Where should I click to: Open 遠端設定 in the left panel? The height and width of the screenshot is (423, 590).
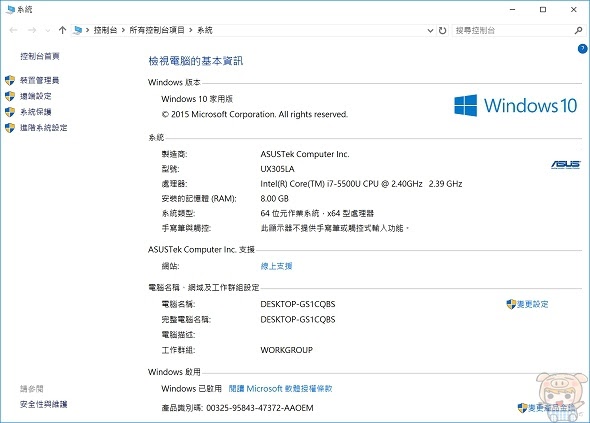pyautogui.click(x=35, y=96)
